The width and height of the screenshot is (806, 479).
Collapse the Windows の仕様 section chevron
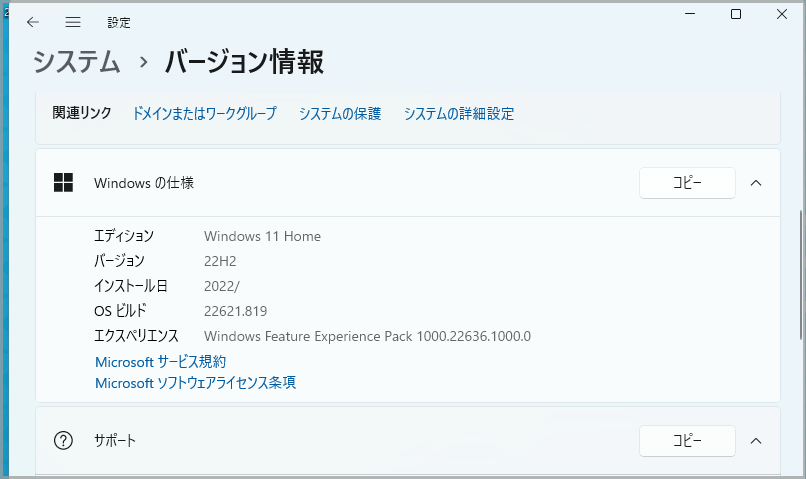pyautogui.click(x=756, y=183)
